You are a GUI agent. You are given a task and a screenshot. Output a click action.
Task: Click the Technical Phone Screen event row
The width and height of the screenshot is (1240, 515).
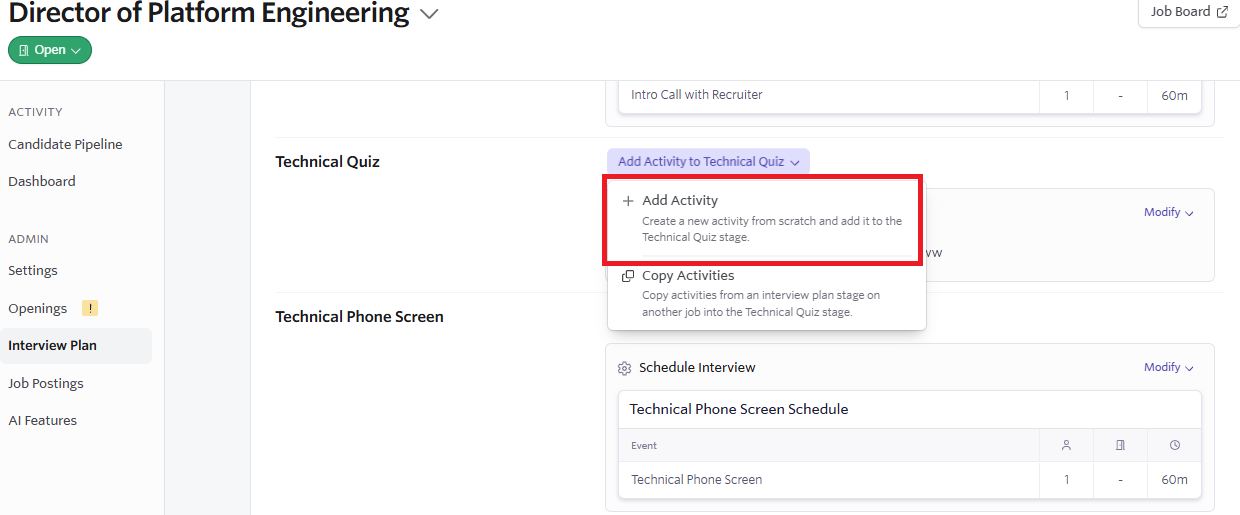909,480
